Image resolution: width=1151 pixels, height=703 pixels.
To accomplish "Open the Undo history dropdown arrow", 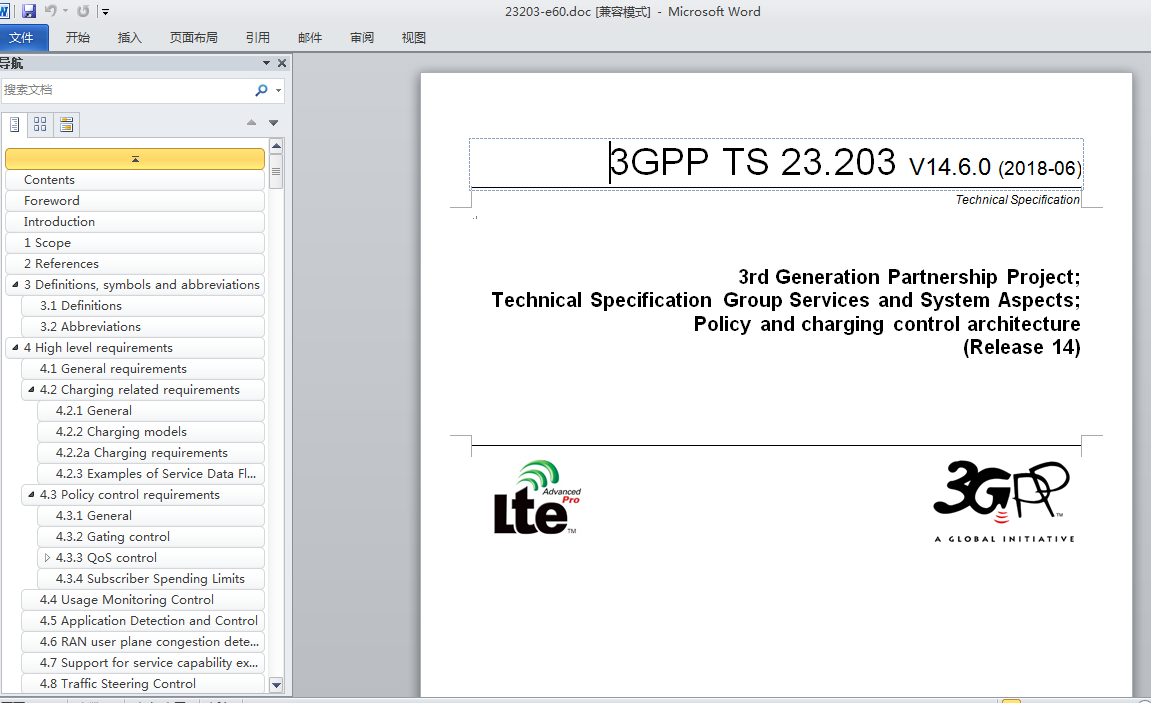I will pyautogui.click(x=65, y=11).
